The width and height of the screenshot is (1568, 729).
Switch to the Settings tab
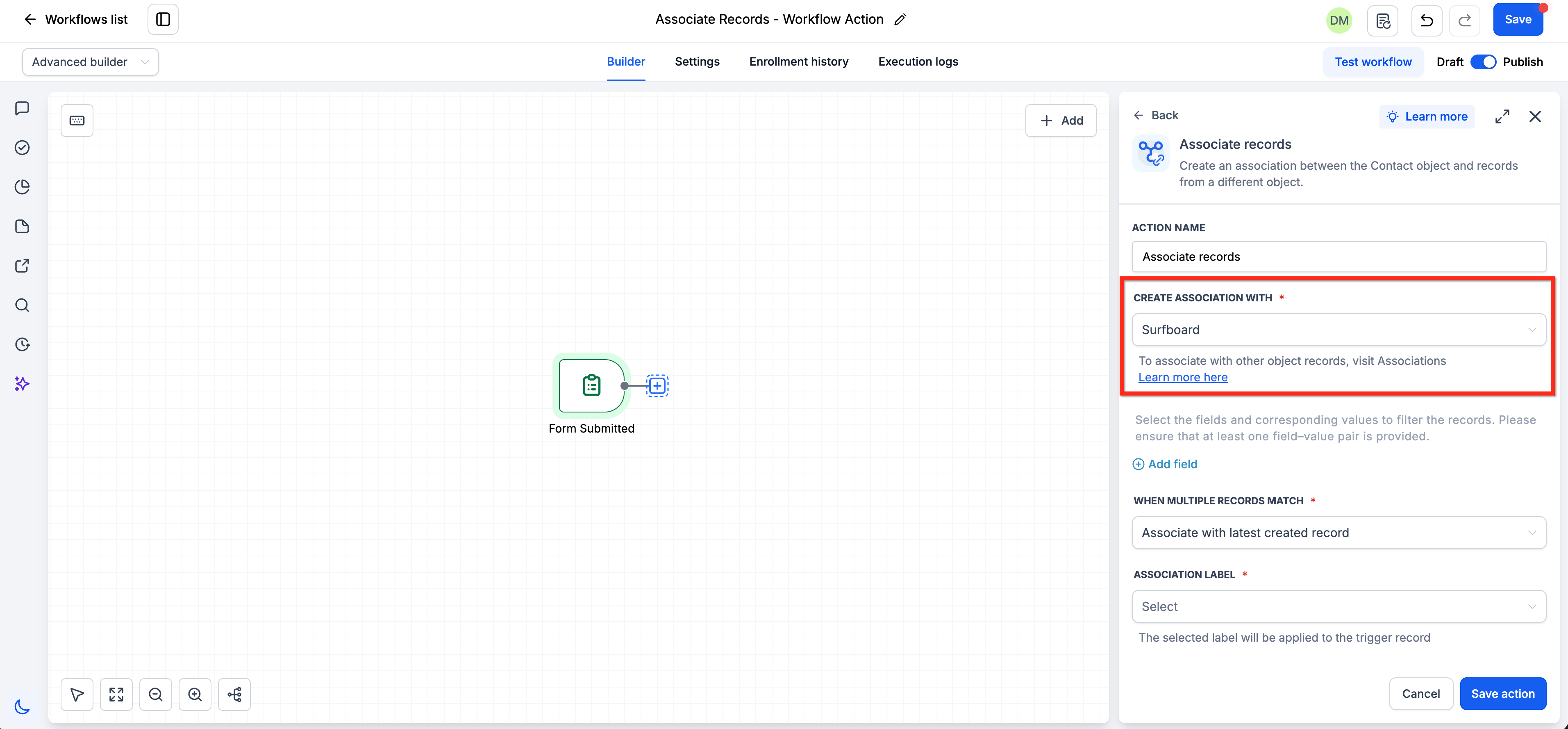(697, 62)
